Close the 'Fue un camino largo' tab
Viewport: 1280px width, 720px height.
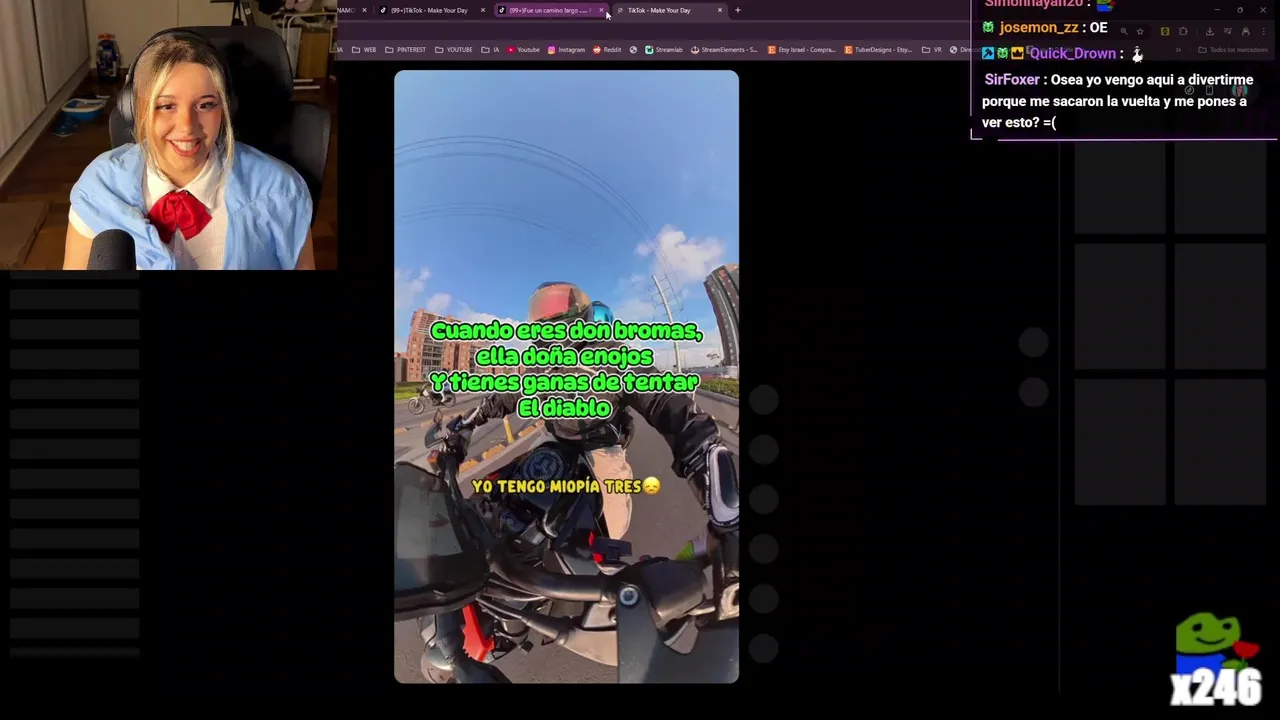tap(601, 10)
